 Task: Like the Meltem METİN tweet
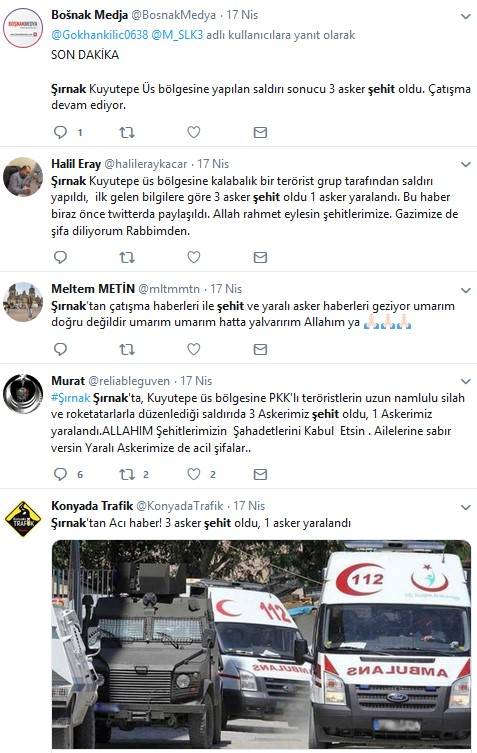click(194, 349)
